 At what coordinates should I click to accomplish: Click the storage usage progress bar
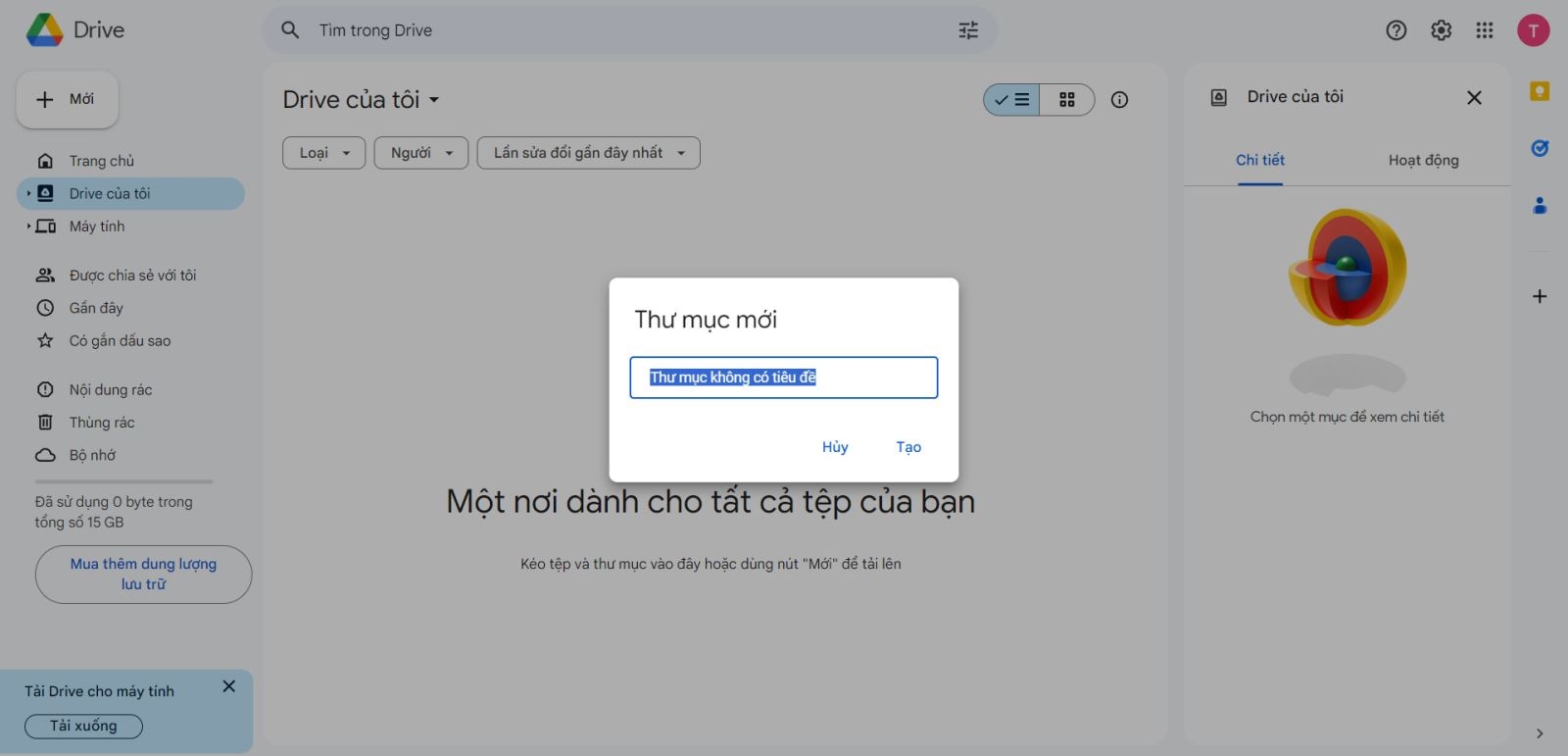click(123, 481)
